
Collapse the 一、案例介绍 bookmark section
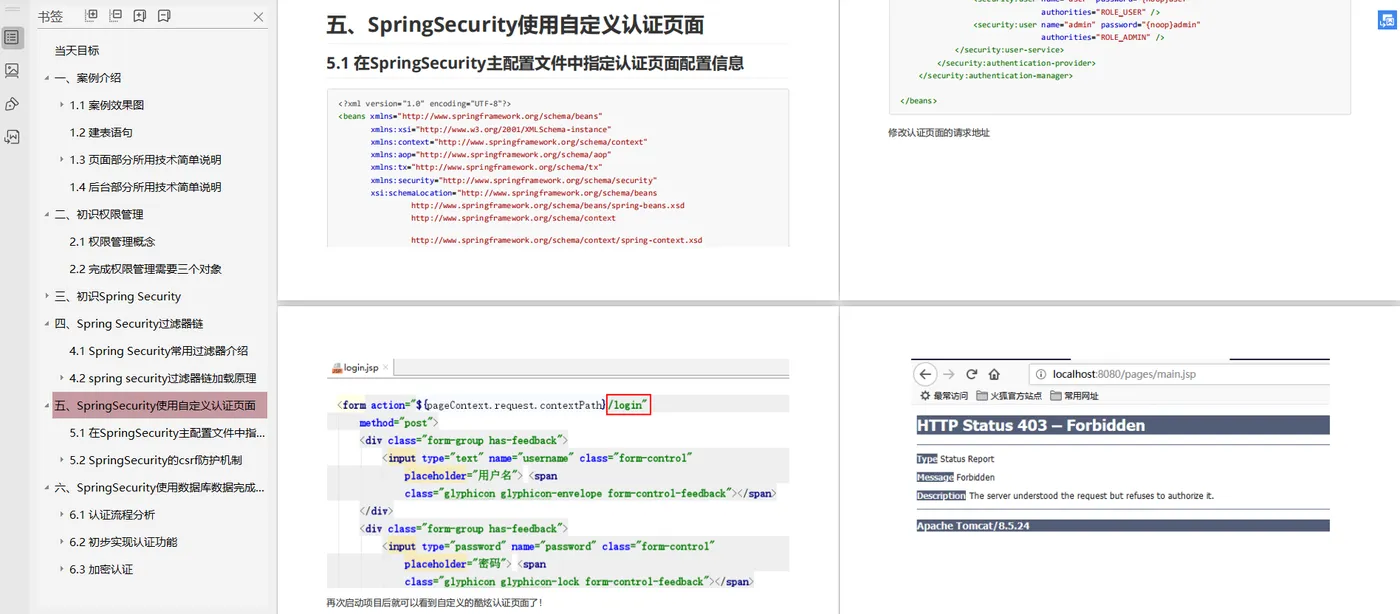[x=46, y=78]
